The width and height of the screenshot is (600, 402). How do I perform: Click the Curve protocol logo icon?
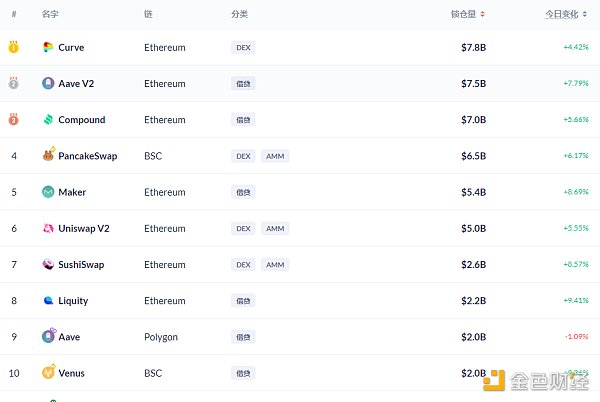[x=48, y=47]
